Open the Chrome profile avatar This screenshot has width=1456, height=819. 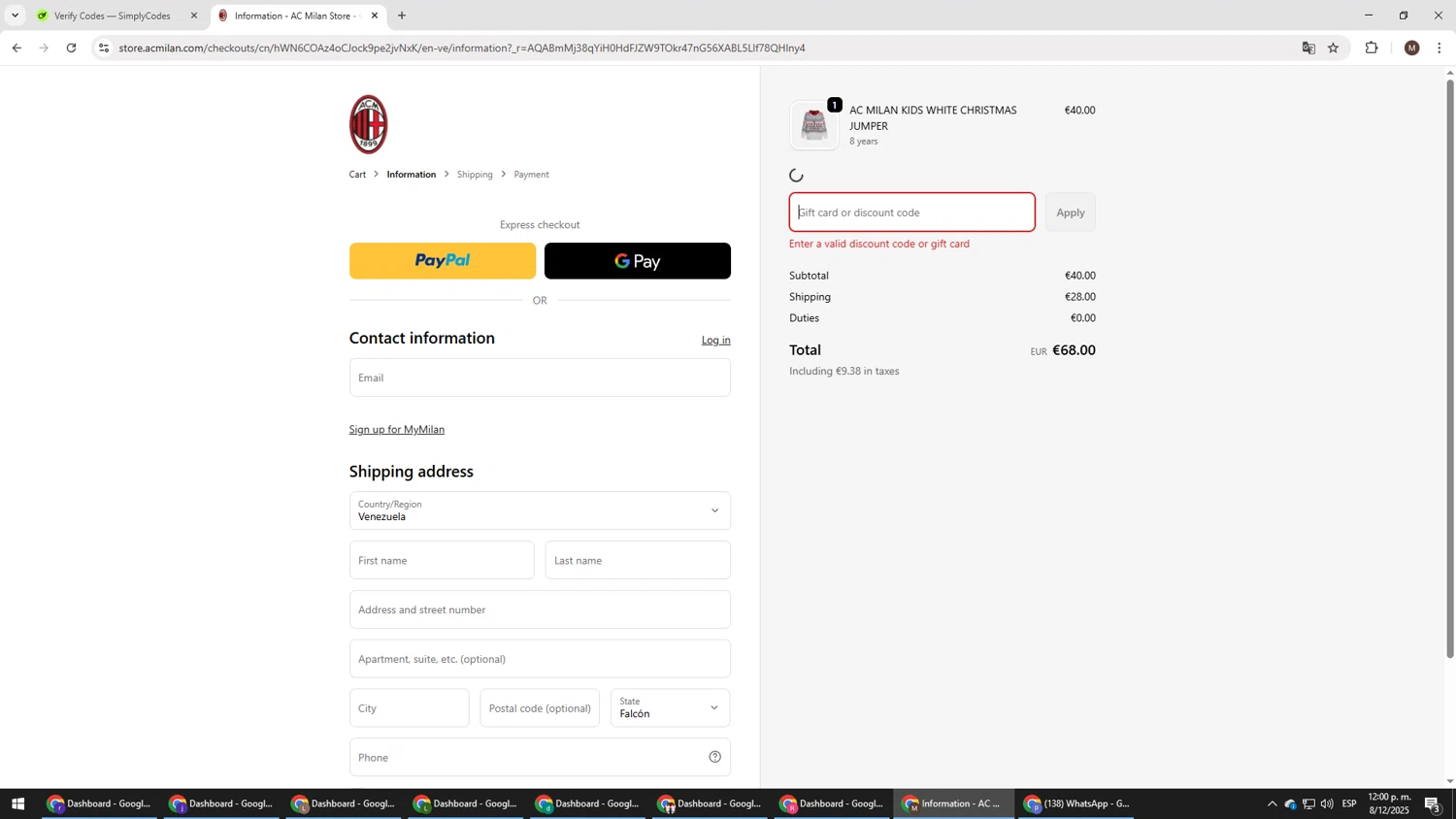1412,48
